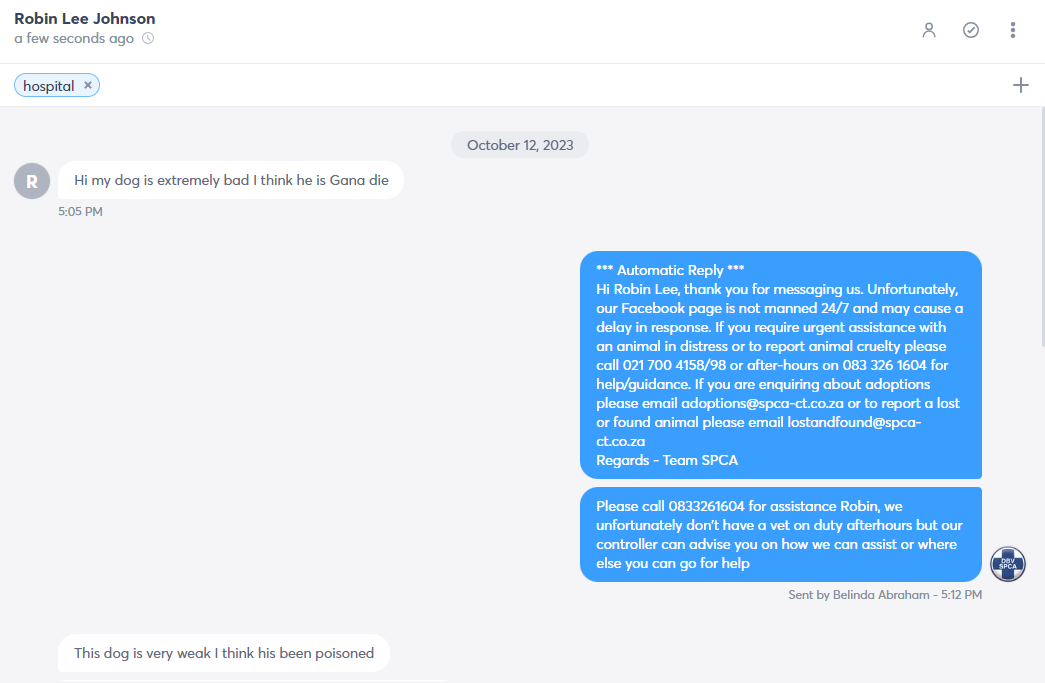This screenshot has width=1045, height=683.
Task: Click 'a few seconds ago' status text
Action: click(x=74, y=38)
